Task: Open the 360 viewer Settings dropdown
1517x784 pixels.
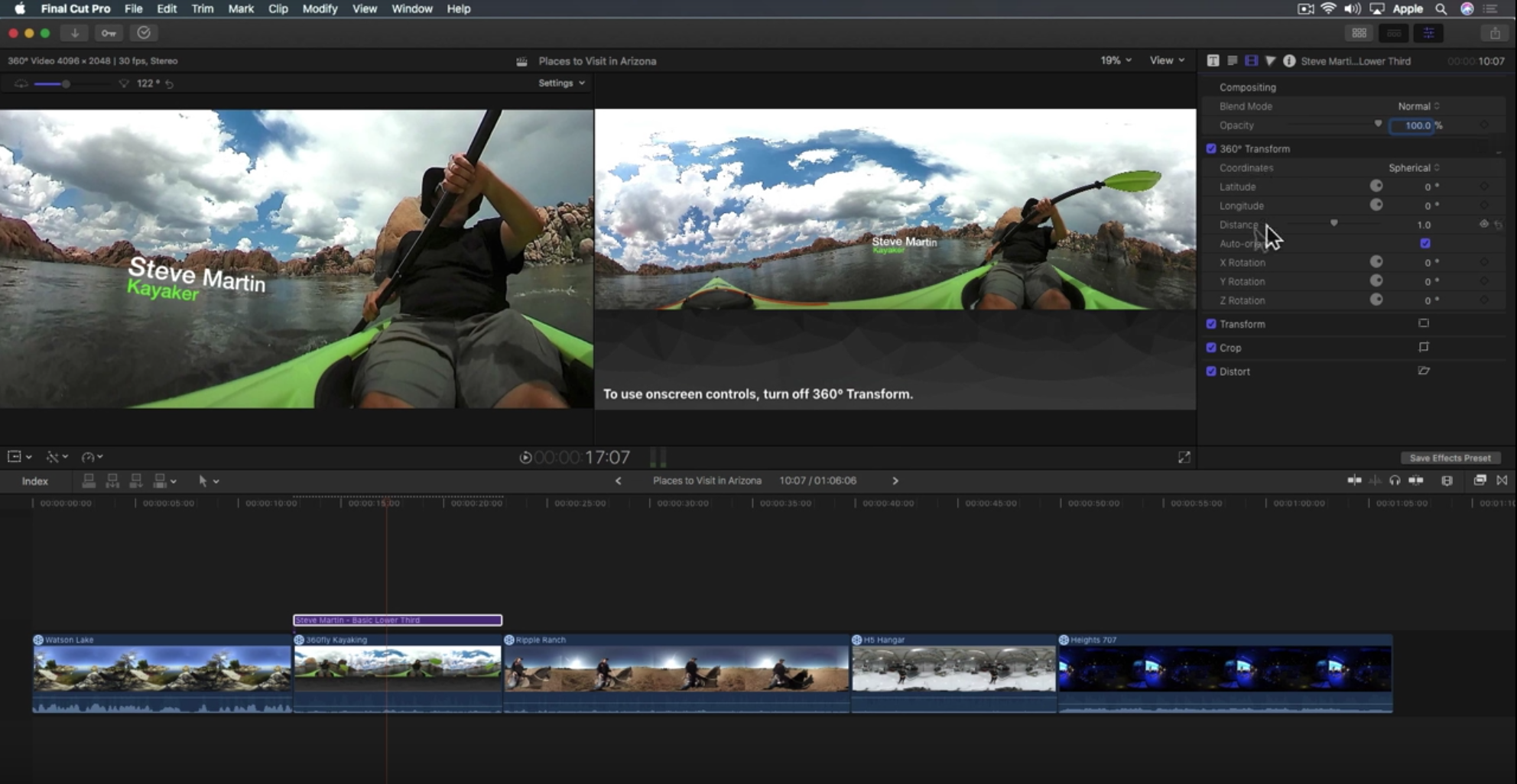Action: tap(562, 83)
